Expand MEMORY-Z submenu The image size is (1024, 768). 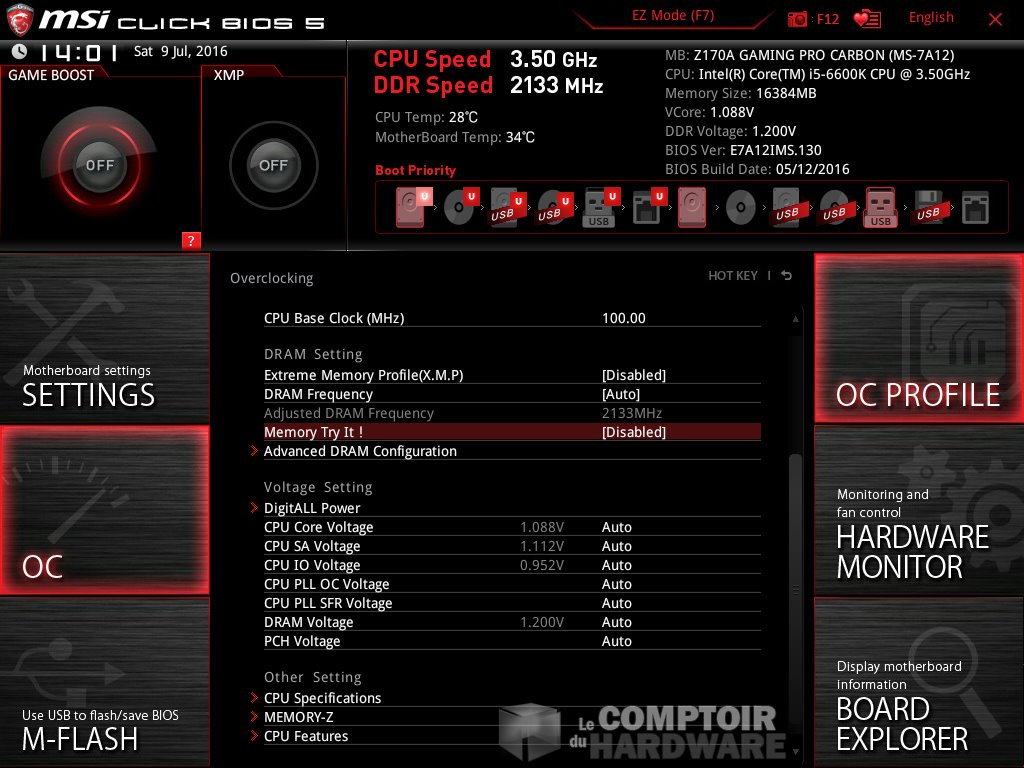pyautogui.click(x=298, y=716)
